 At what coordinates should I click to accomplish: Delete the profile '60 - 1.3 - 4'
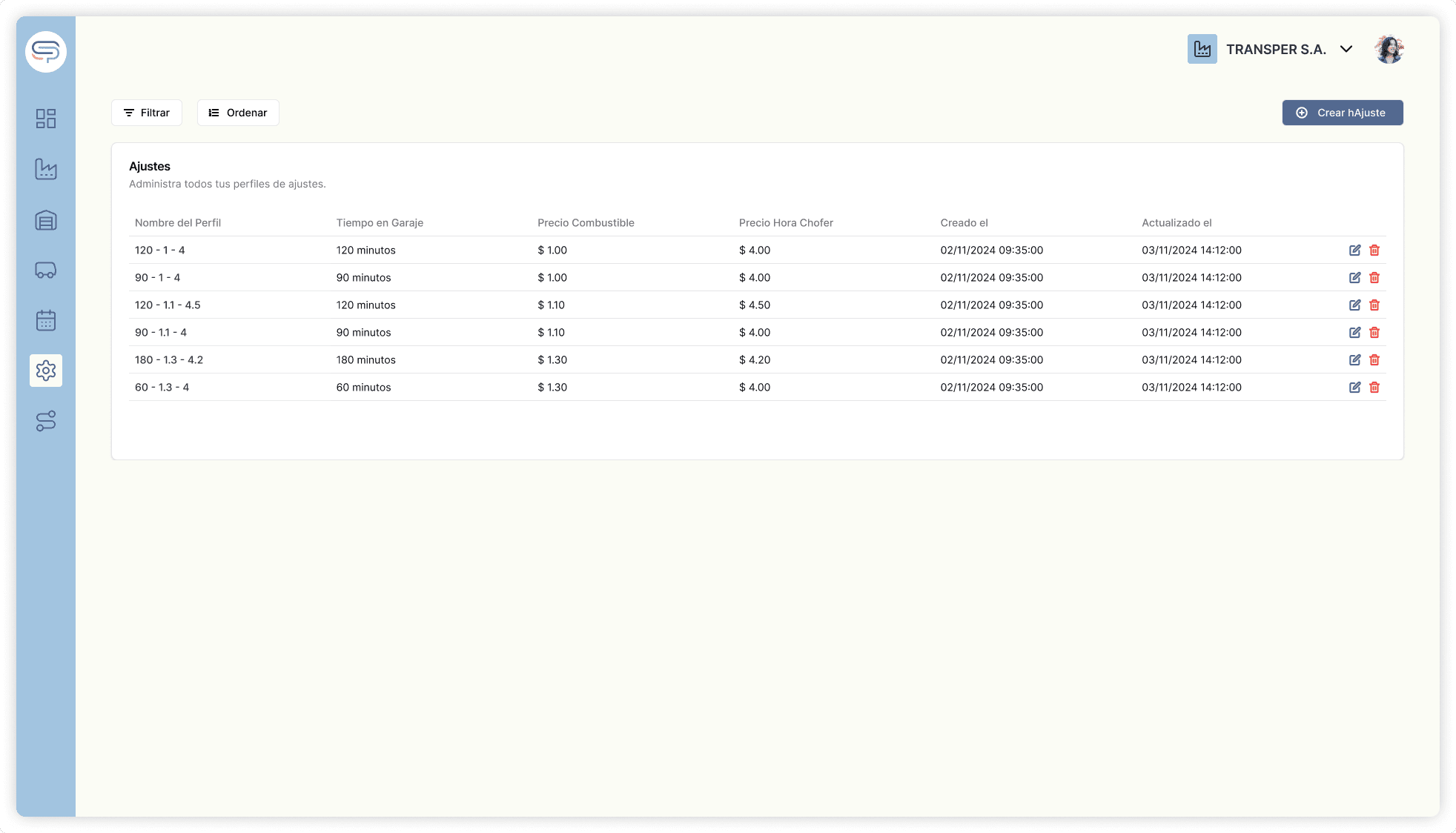[x=1374, y=387]
